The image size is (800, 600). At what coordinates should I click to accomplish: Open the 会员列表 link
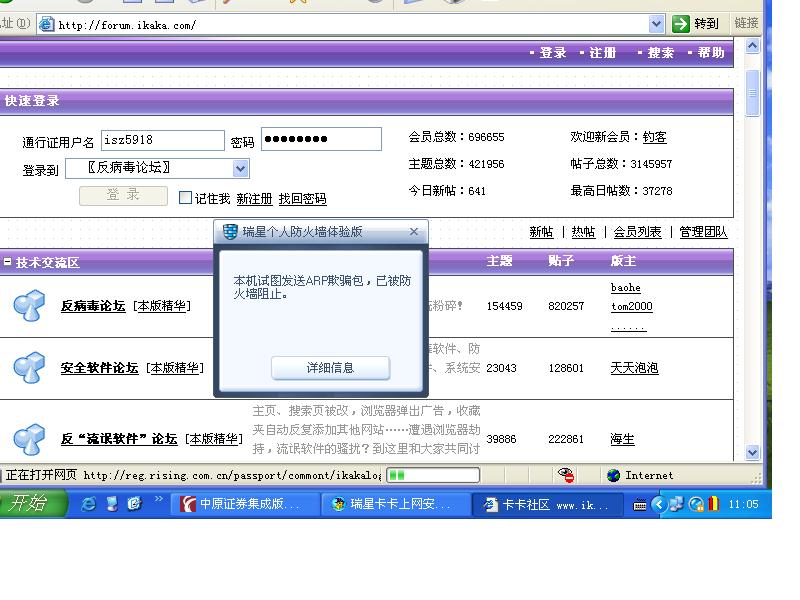pos(638,232)
